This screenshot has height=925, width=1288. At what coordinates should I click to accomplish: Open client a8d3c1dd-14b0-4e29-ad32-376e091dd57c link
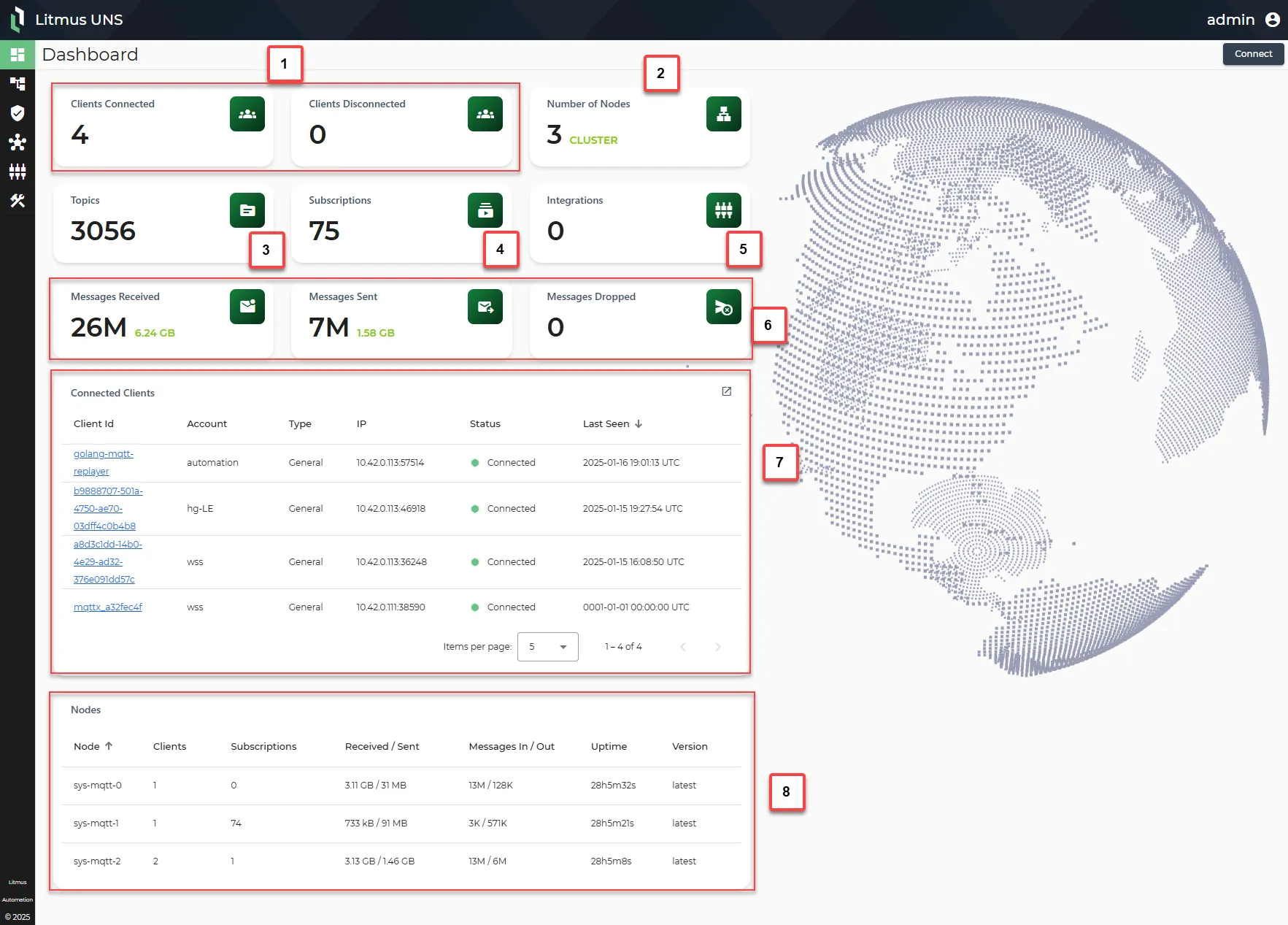click(108, 562)
